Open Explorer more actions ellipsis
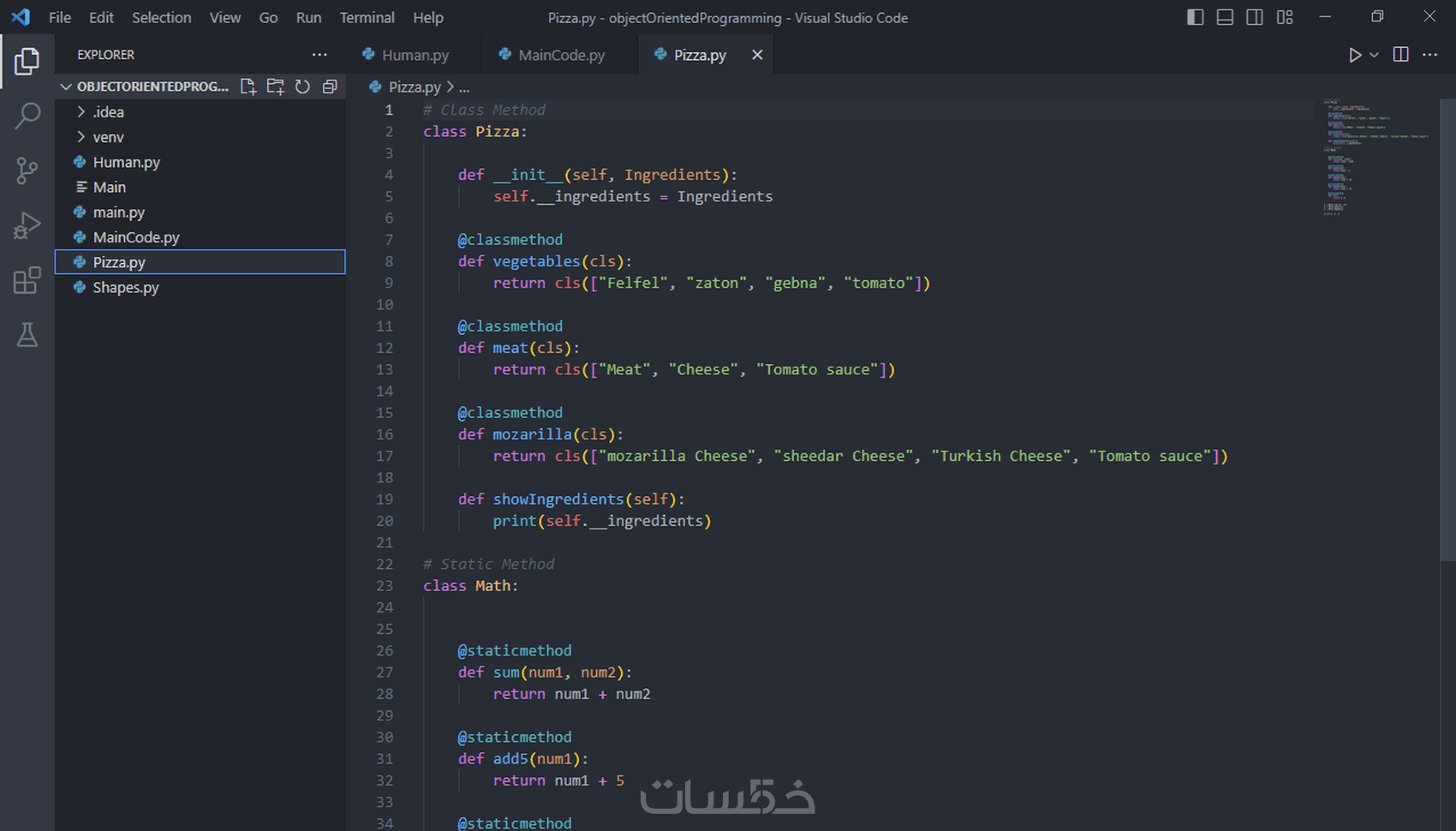Viewport: 1456px width, 831px height. (x=319, y=54)
